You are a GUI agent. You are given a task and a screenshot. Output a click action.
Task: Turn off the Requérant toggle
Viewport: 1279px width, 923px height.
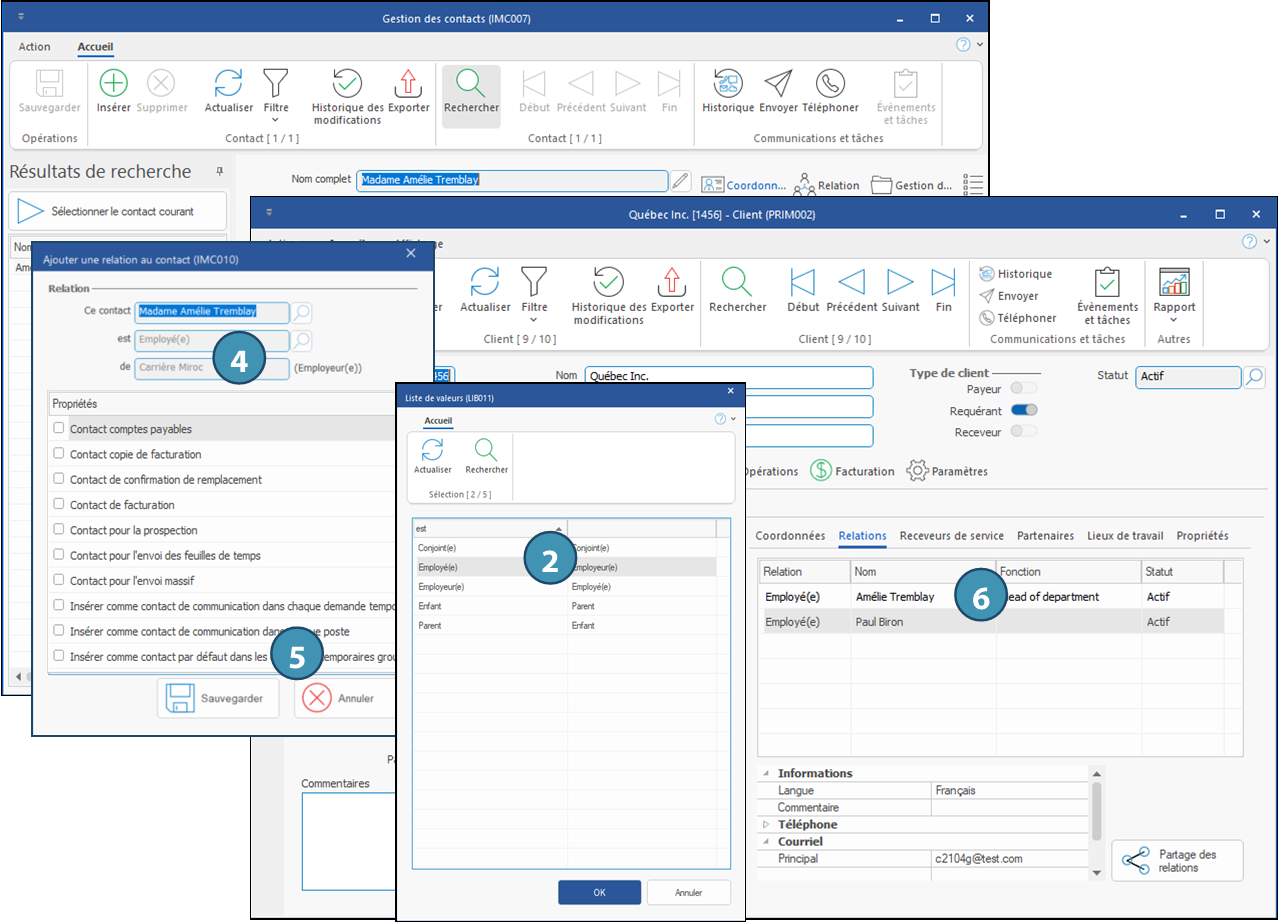pos(1024,410)
